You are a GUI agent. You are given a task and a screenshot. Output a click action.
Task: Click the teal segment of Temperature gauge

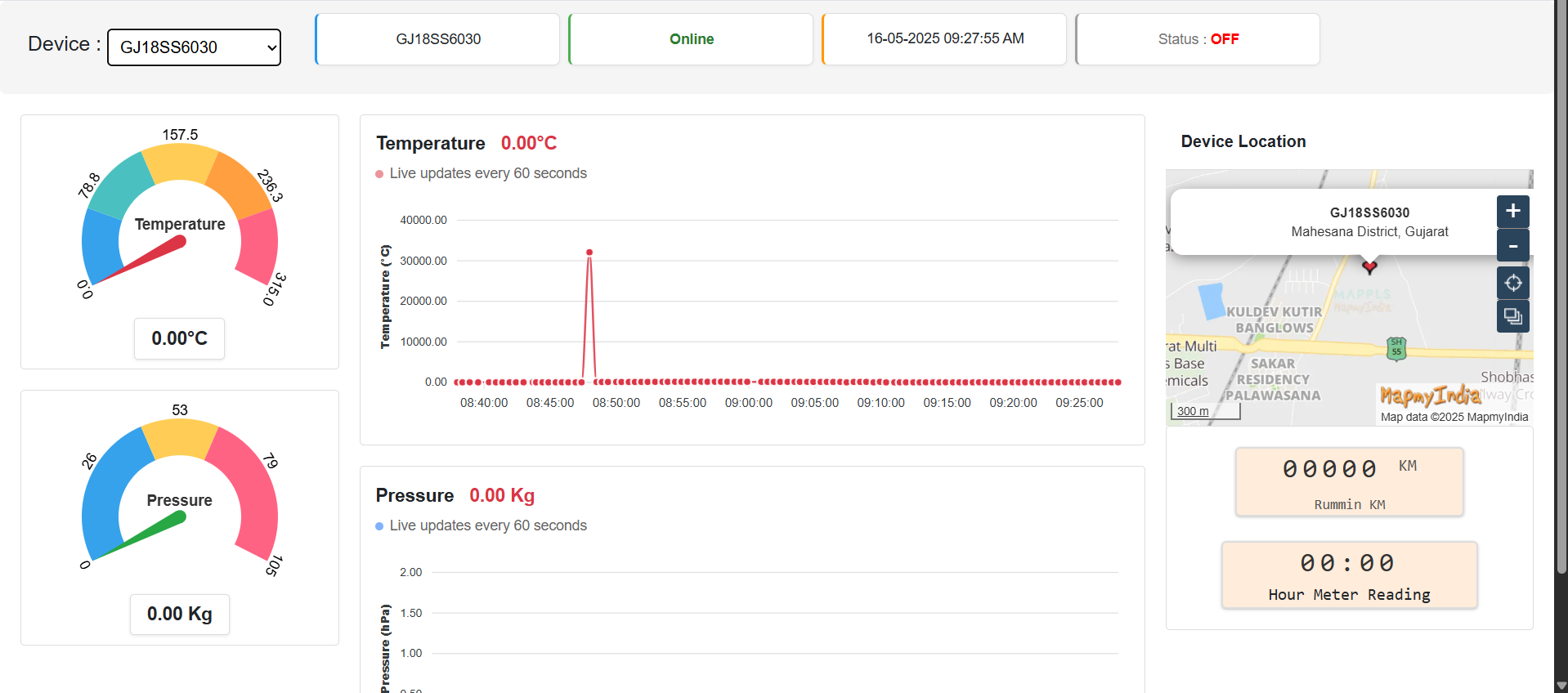pyautogui.click(x=121, y=184)
